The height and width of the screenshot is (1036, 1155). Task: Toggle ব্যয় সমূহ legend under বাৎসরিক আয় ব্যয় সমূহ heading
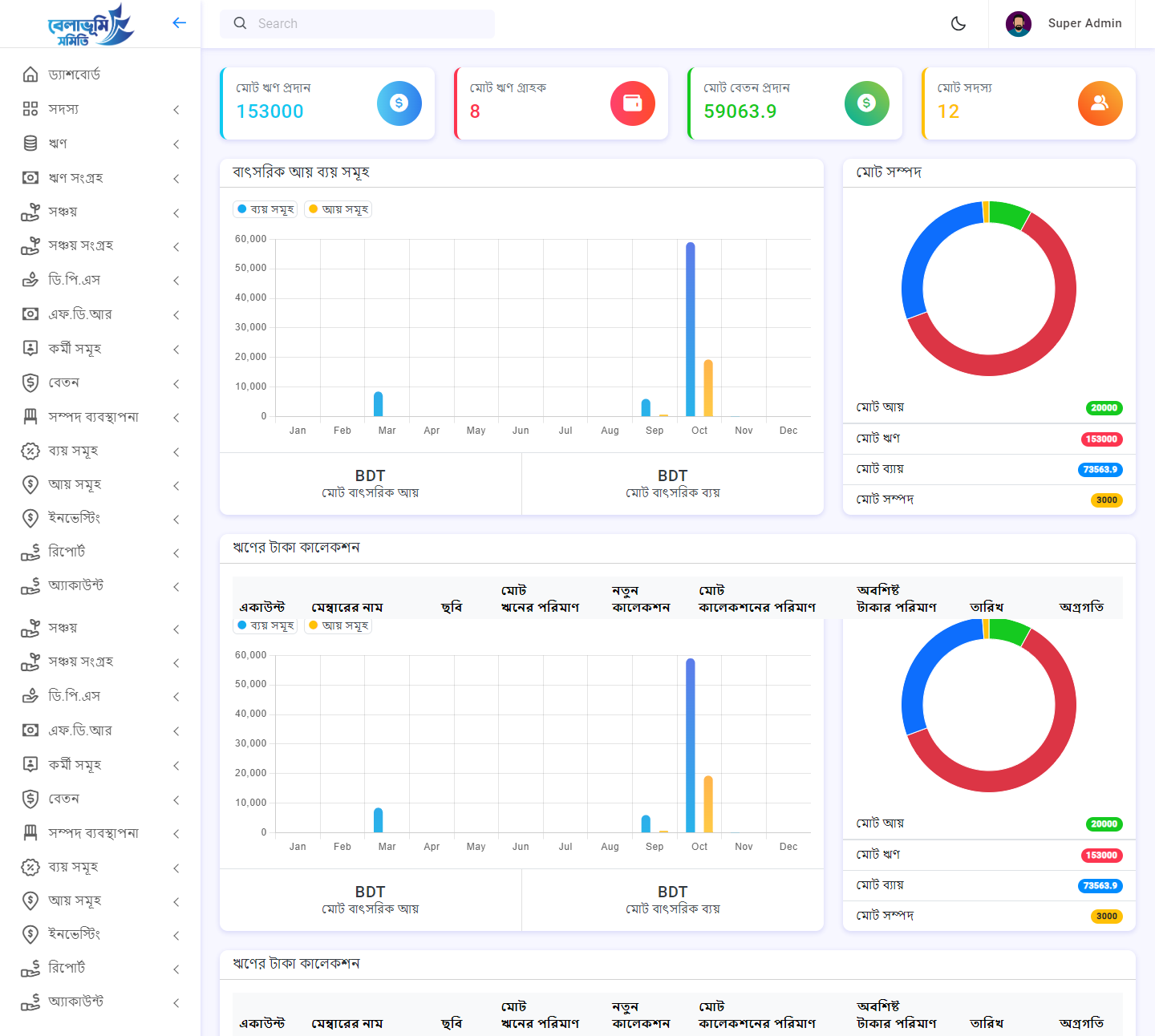point(265,209)
